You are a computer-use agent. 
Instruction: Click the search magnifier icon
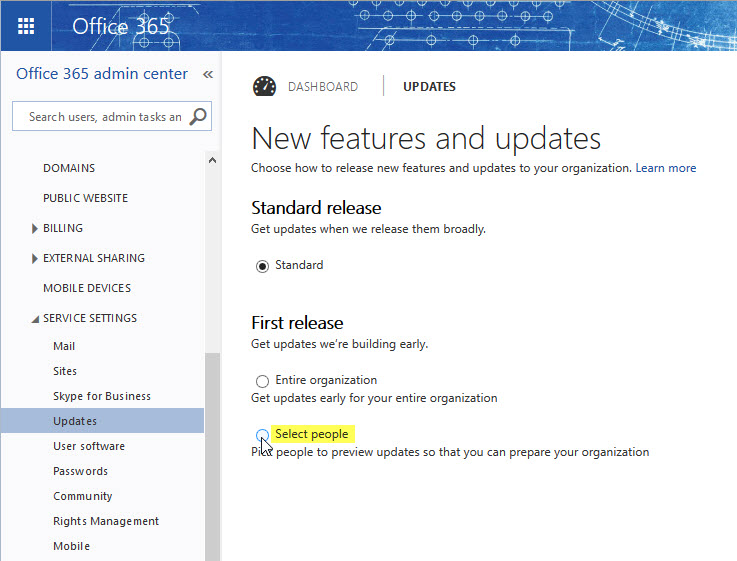(x=198, y=117)
